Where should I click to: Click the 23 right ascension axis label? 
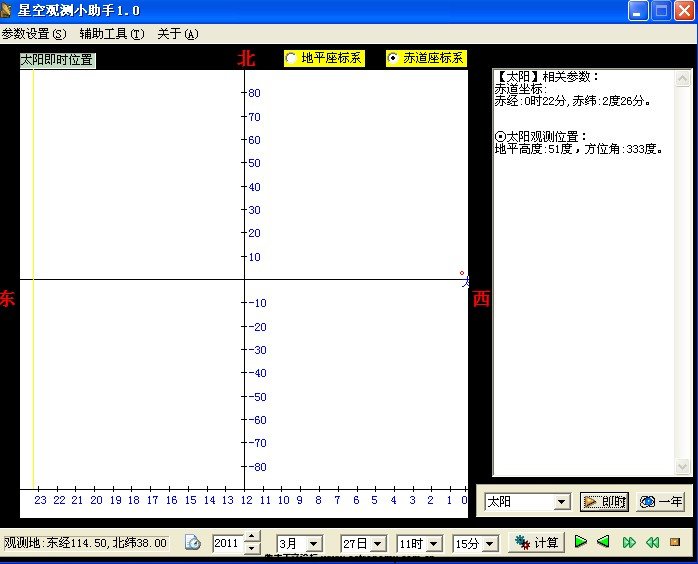pos(40,500)
